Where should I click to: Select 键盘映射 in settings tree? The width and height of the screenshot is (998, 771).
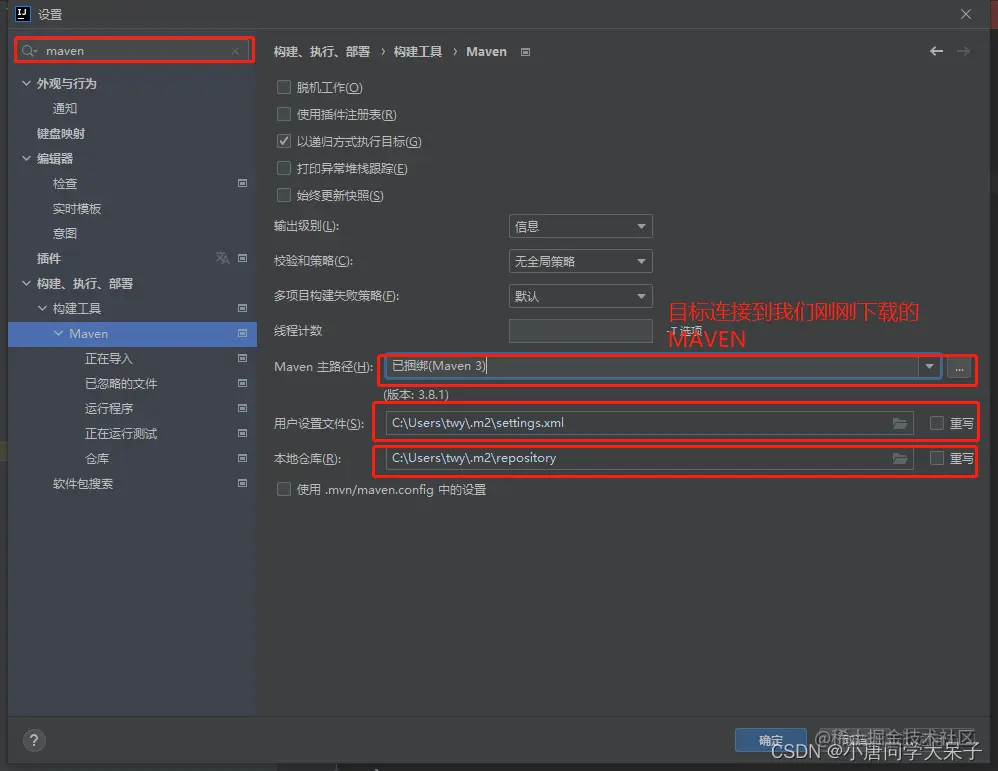(x=60, y=134)
